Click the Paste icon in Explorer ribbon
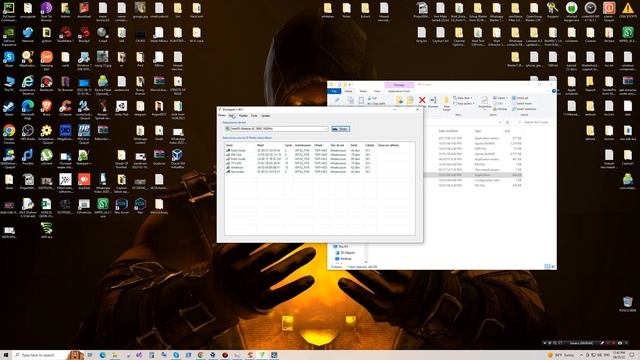Viewport: 640px width, 360px height. (361, 101)
